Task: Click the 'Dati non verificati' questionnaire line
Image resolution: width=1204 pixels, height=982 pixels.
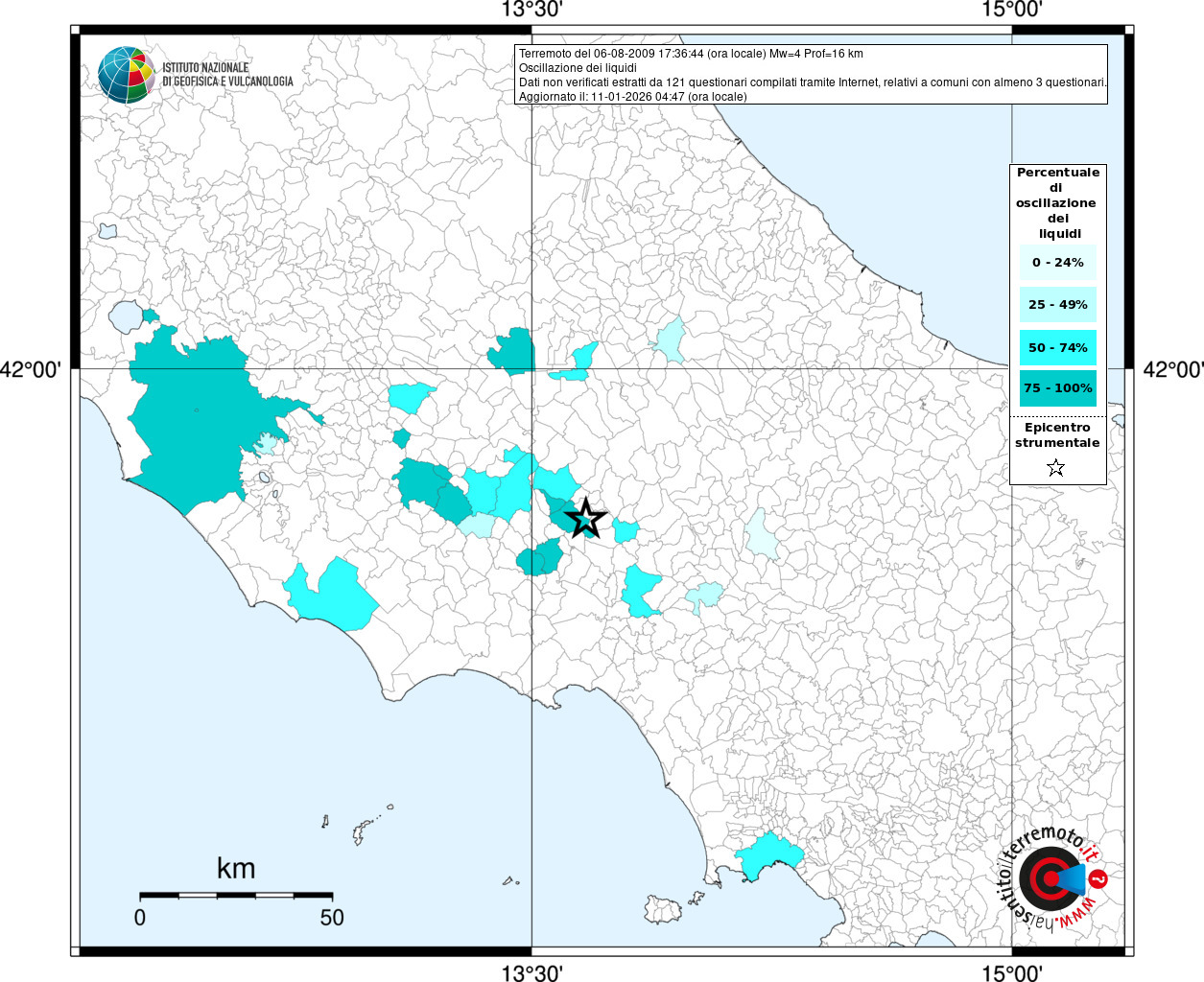Action: coord(814,82)
